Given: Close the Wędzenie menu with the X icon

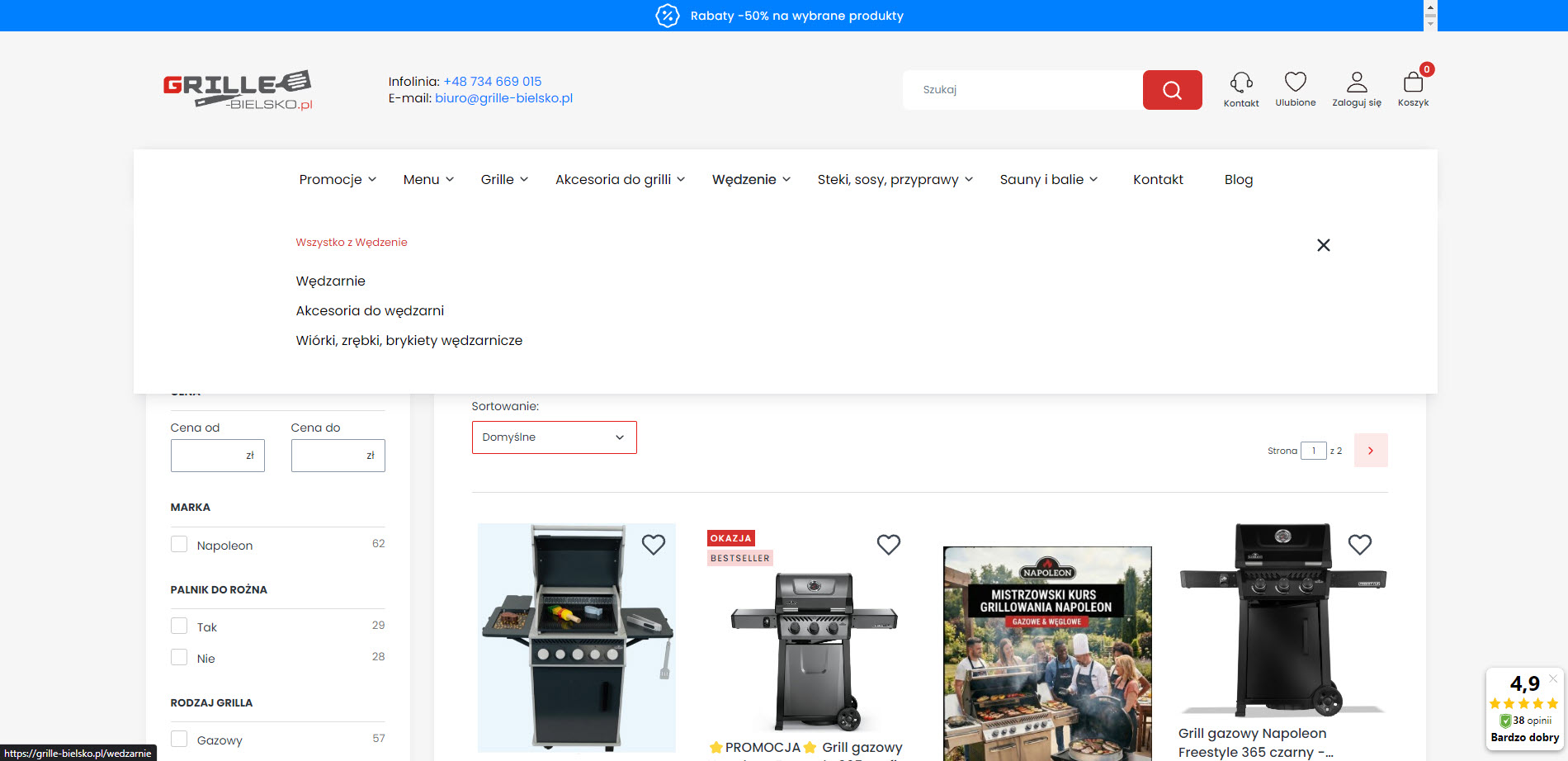Looking at the screenshot, I should [x=1324, y=245].
